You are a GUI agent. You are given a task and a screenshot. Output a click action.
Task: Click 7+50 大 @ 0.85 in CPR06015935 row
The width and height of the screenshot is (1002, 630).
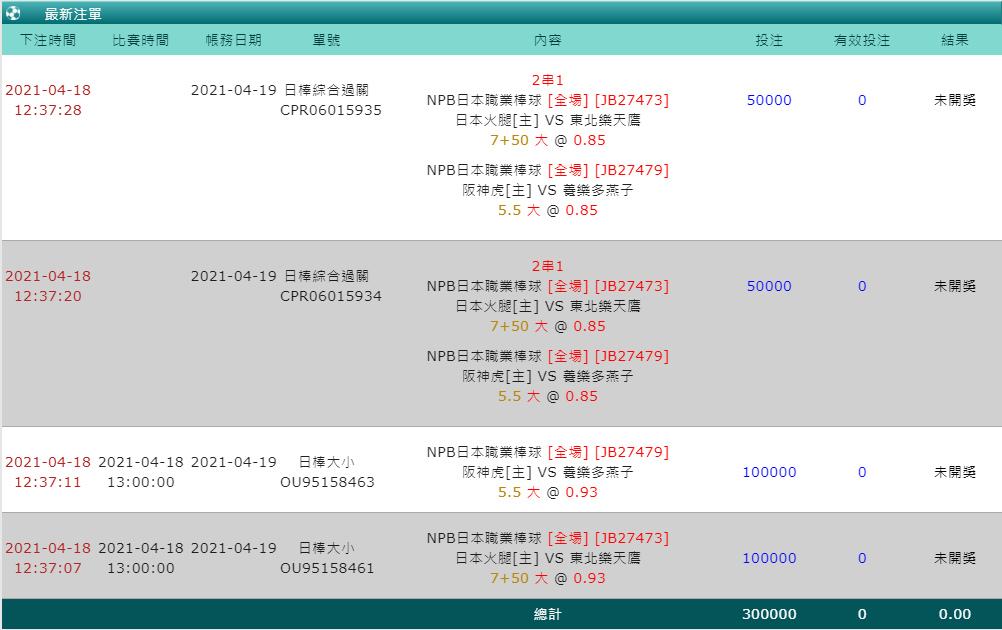click(x=548, y=140)
